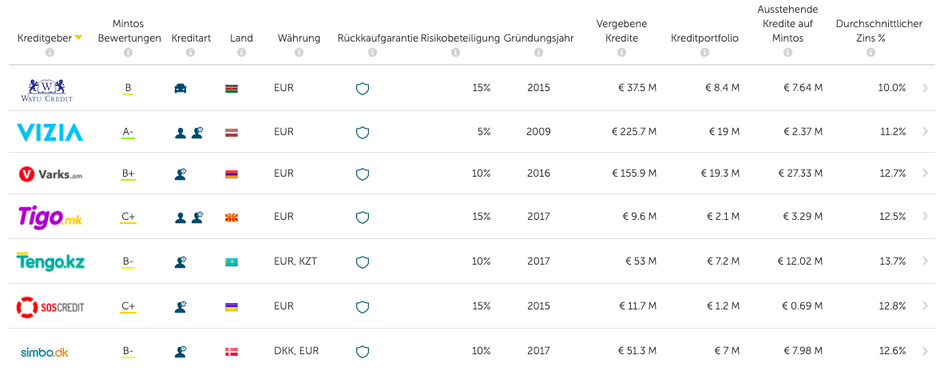Click the info icon below Mintos Bewertungen

coord(128,53)
